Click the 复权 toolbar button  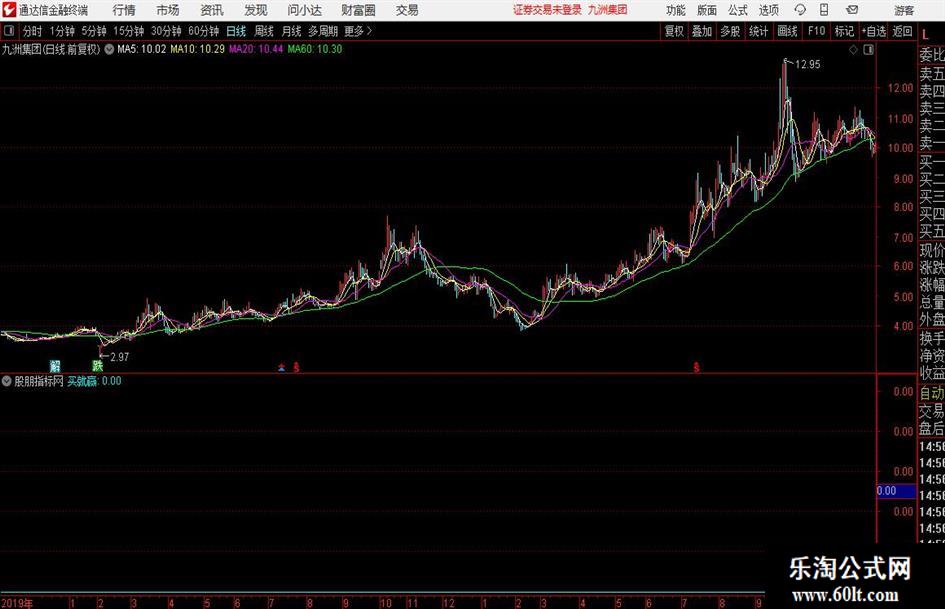[674, 31]
